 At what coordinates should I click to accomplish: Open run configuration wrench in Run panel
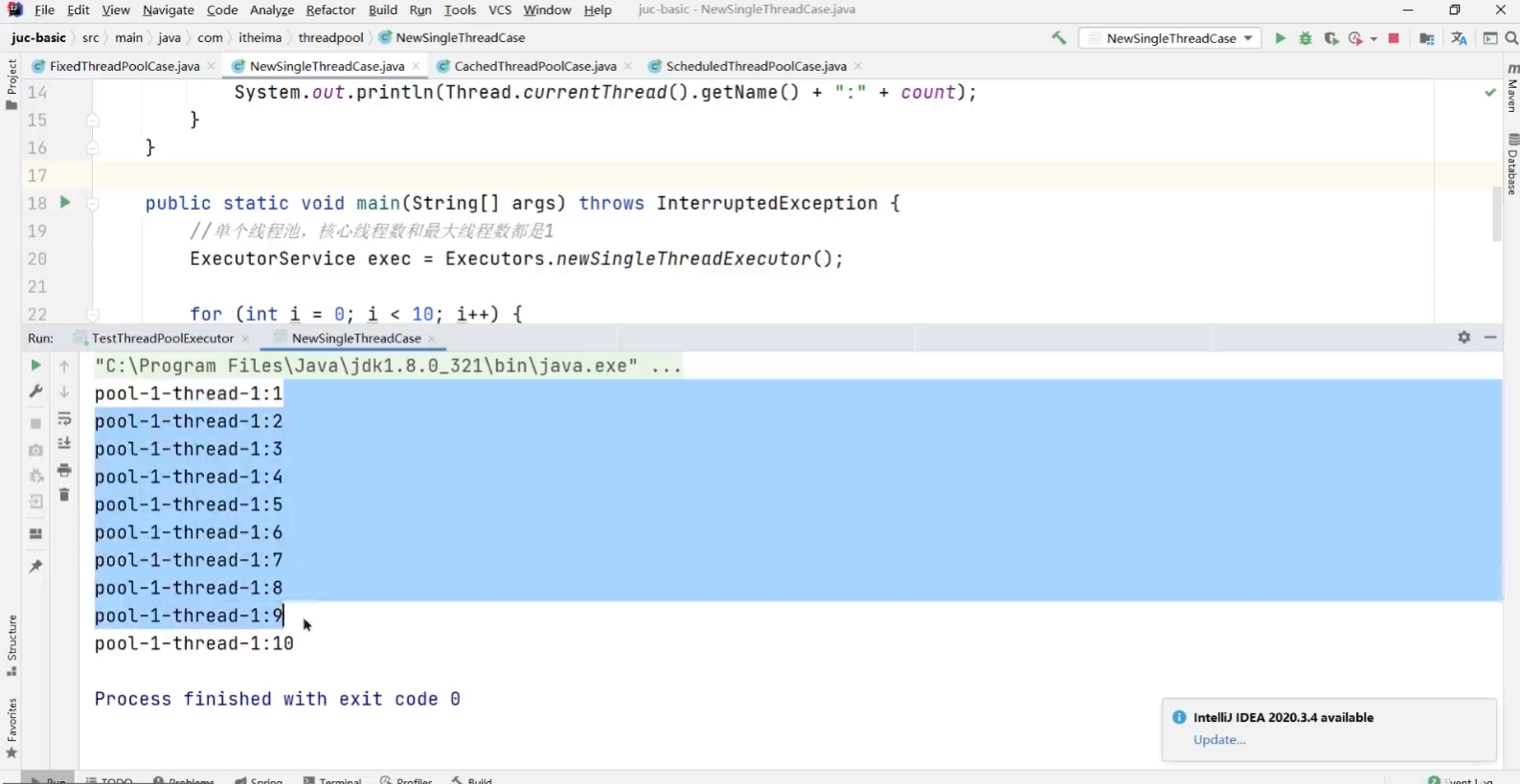coord(35,392)
